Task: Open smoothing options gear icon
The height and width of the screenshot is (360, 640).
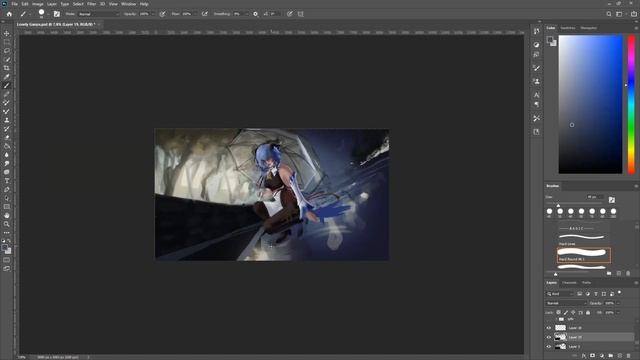Action: tap(256, 14)
